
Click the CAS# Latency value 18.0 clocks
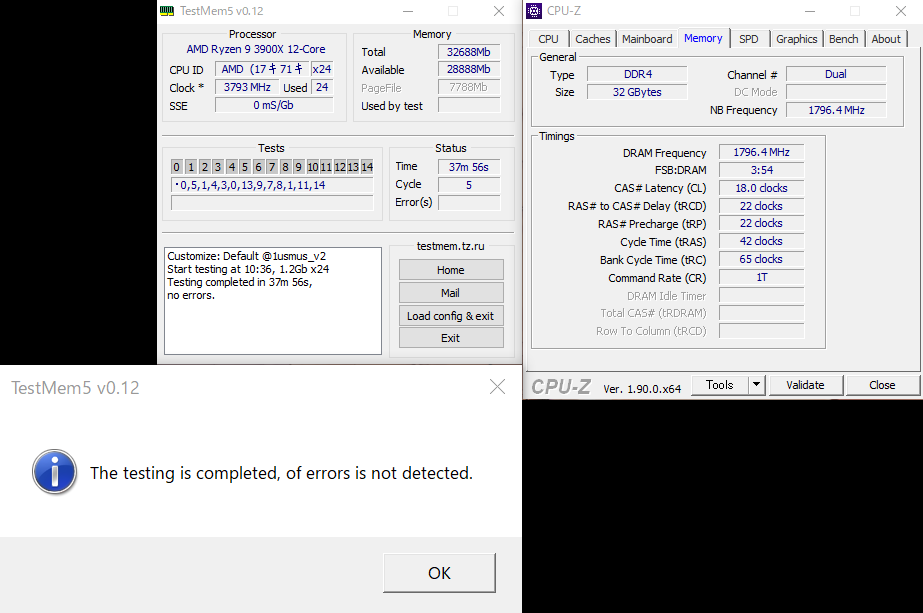point(761,188)
